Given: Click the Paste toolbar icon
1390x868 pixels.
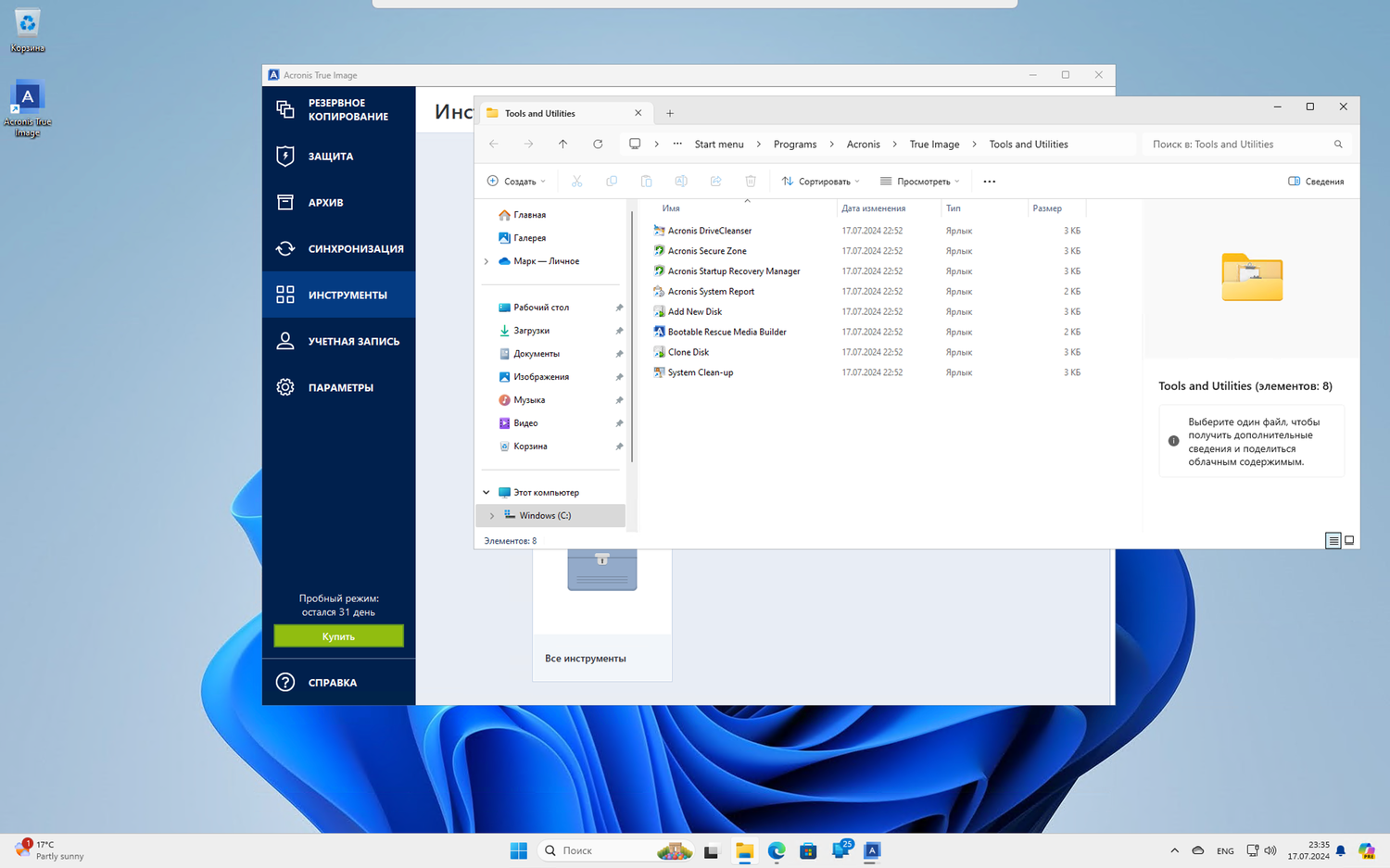Looking at the screenshot, I should (x=646, y=182).
